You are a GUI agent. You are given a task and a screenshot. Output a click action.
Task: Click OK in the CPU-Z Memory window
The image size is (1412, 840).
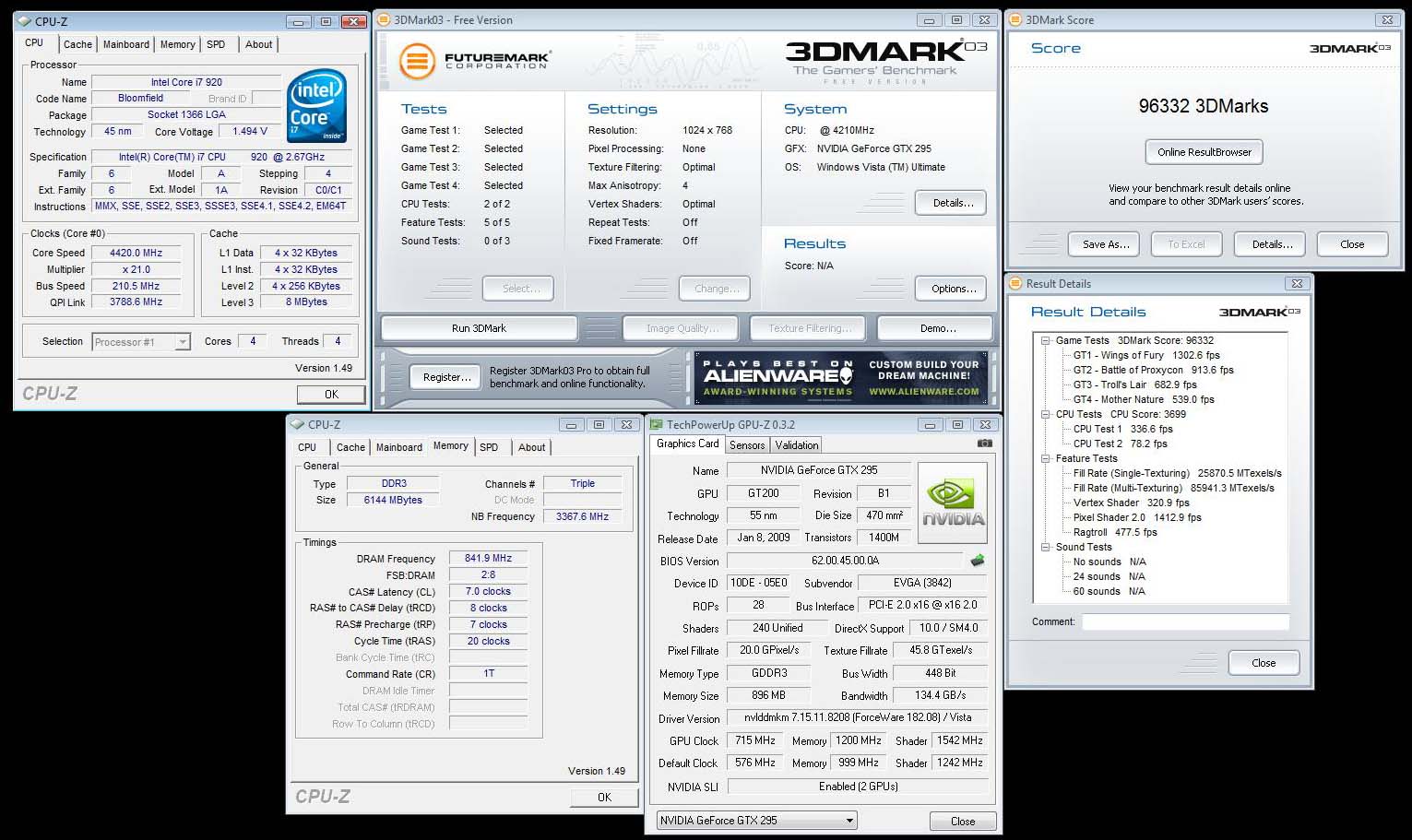(604, 798)
